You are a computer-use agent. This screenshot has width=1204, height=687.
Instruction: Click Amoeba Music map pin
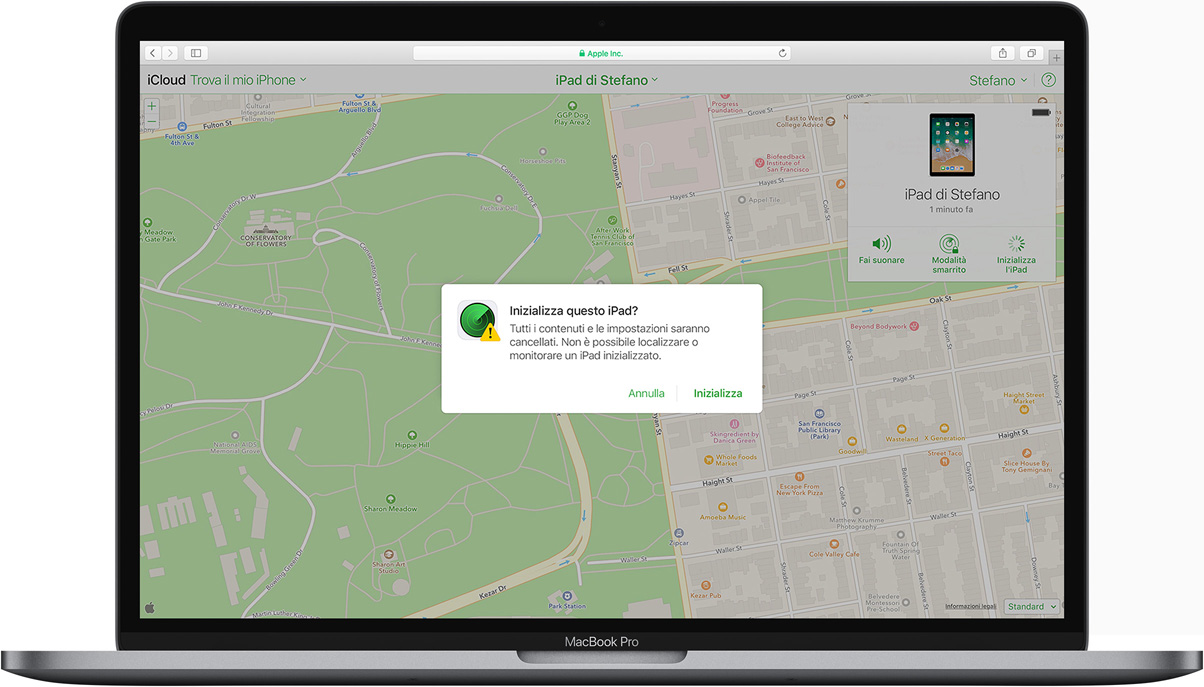click(724, 508)
